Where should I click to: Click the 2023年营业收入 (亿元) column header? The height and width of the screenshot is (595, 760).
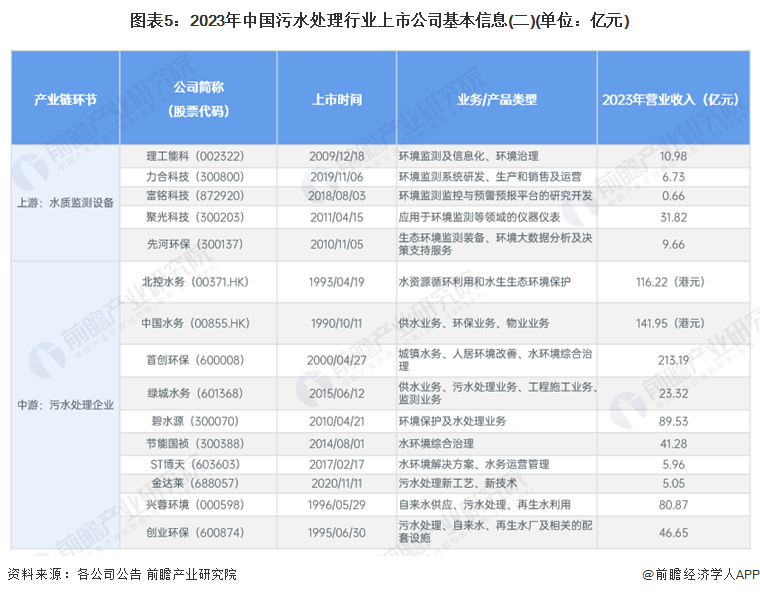point(673,100)
